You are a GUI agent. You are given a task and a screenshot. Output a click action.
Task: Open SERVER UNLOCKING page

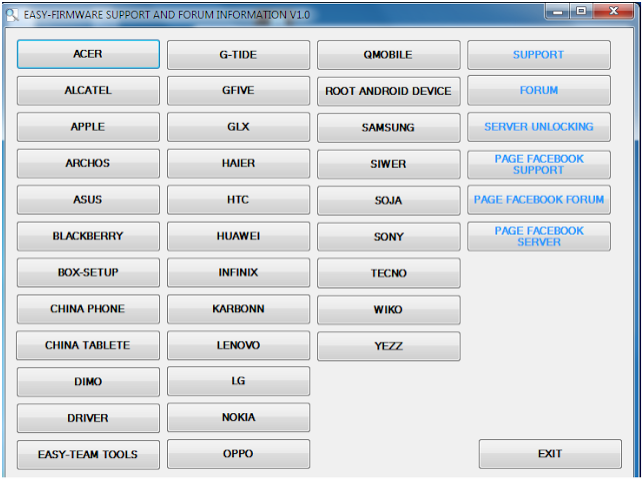[539, 127]
